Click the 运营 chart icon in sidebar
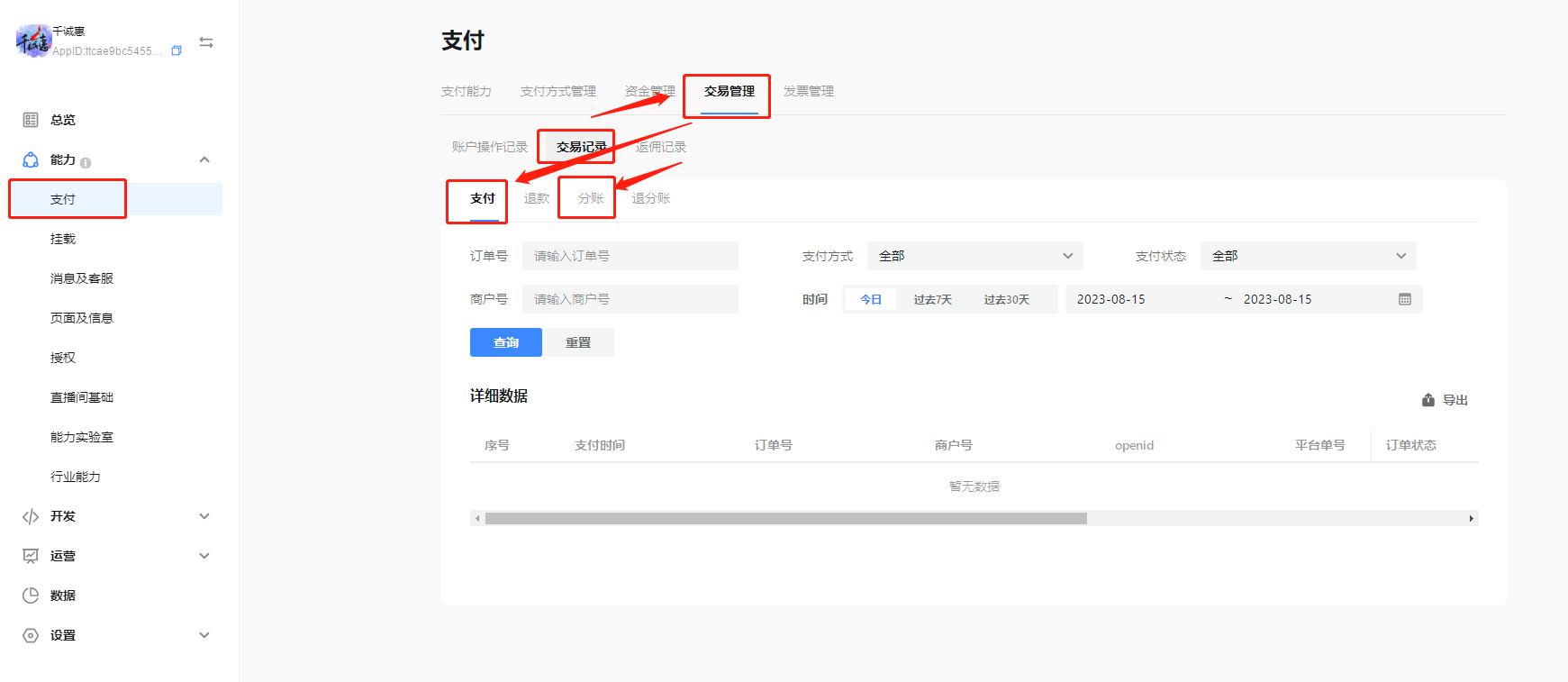This screenshot has height=682, width=1568. [x=31, y=556]
